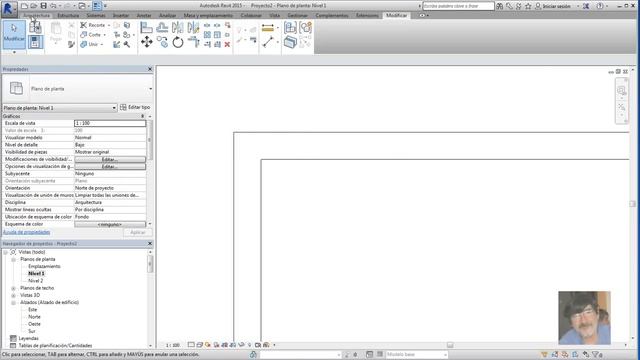Click the Editar tipo button

pos(135,107)
